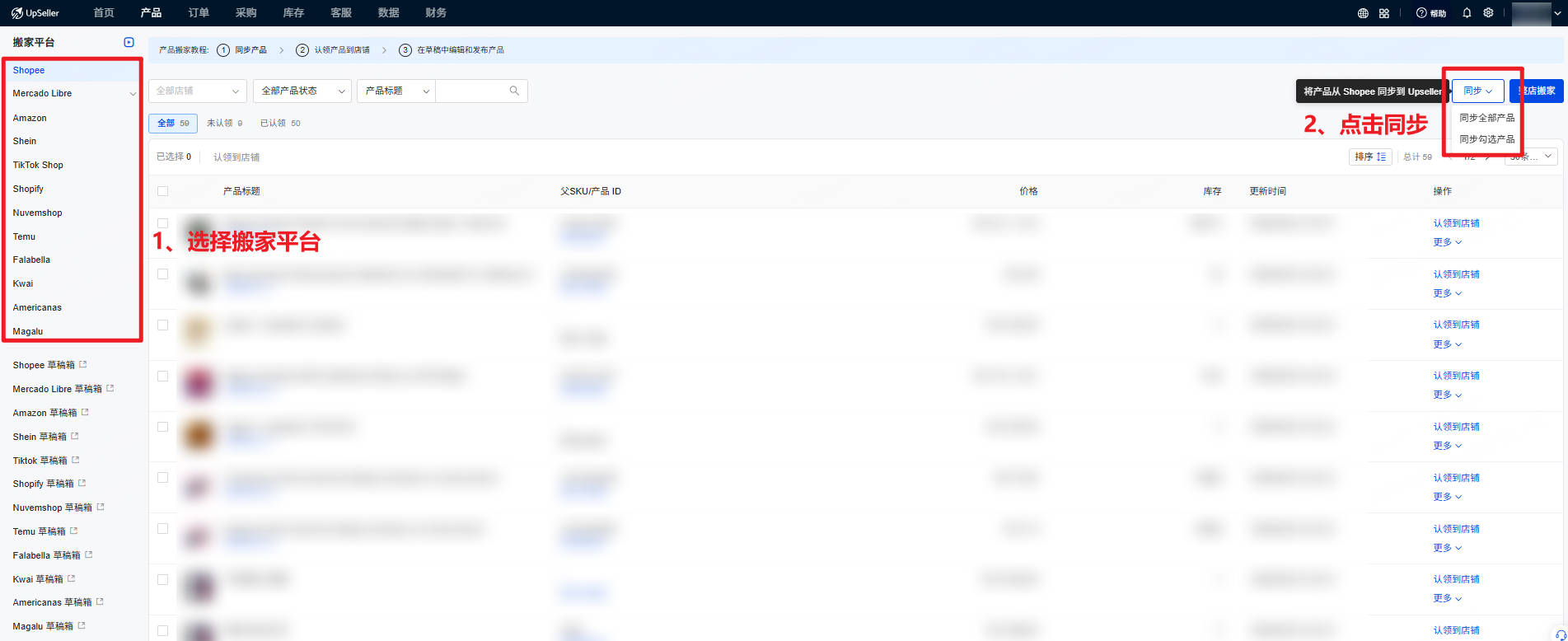Open the apps grid icon in header
Screen dimensions: 1568x641
coord(1384,13)
